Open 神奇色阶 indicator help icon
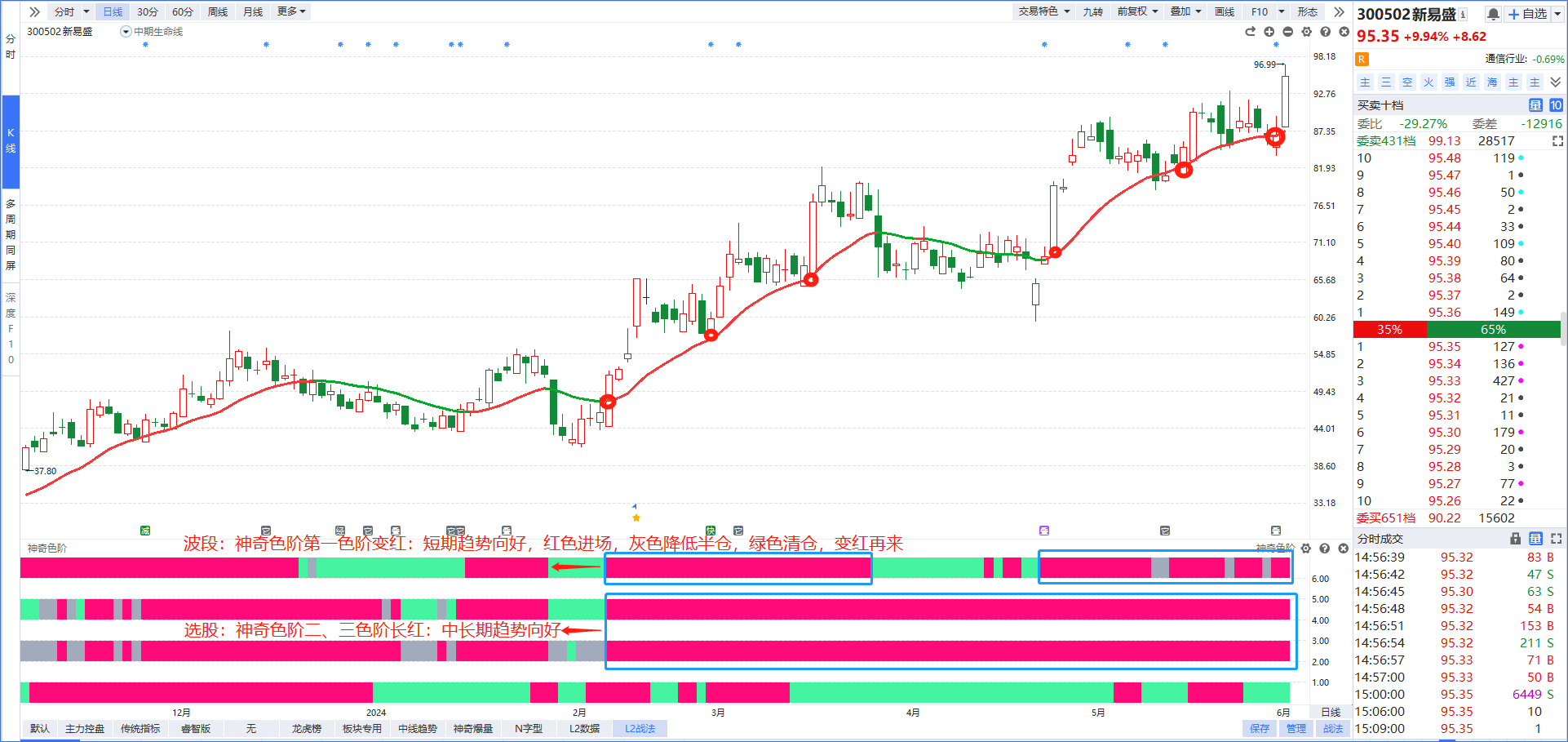This screenshot has height=742, width=1568. [1325, 549]
